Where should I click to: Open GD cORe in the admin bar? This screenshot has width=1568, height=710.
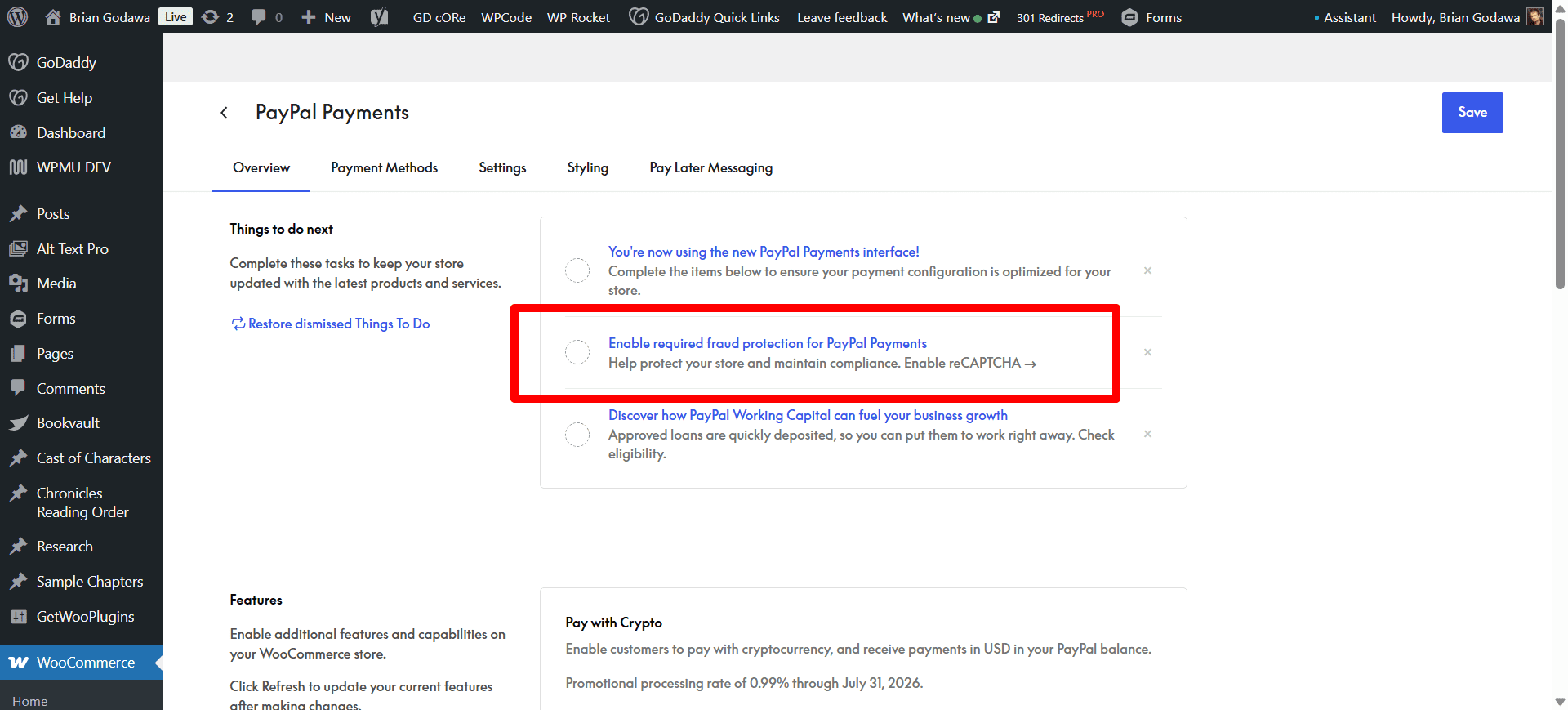[439, 17]
